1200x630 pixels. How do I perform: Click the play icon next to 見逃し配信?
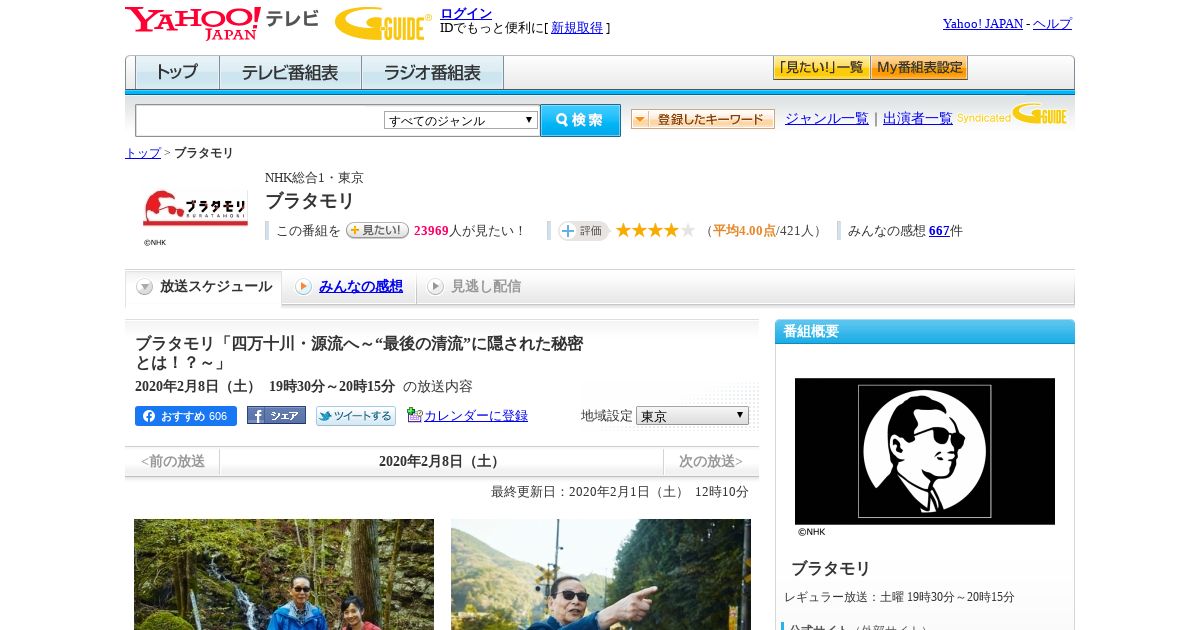[x=435, y=287]
